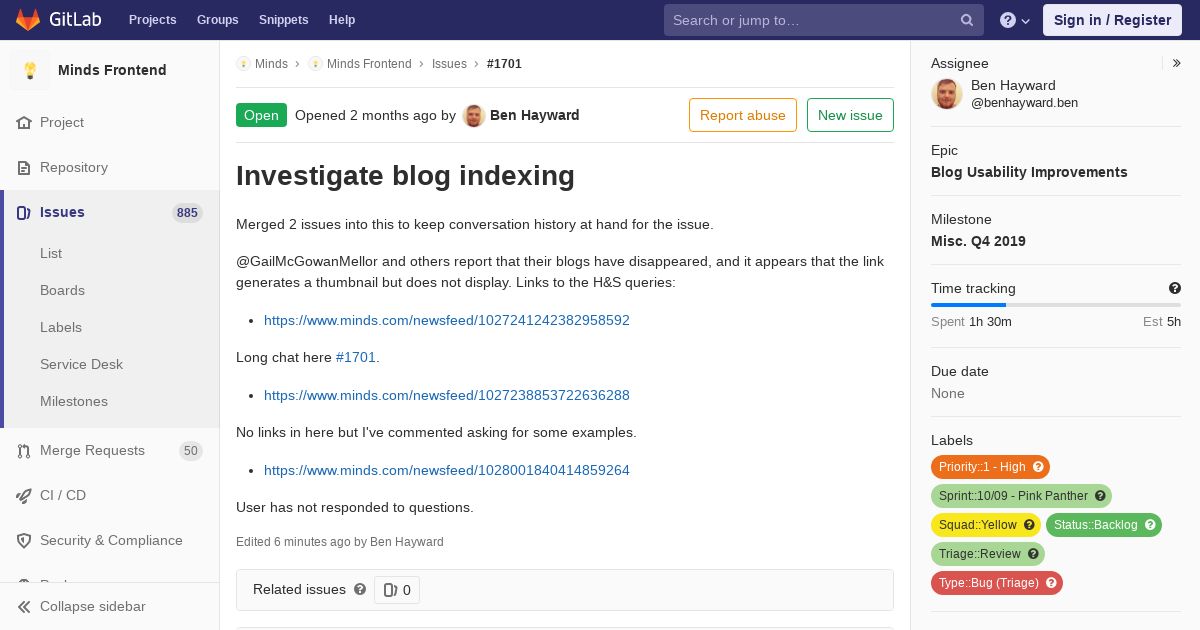The width and height of the screenshot is (1200, 630).
Task: Click the New issue button
Action: tap(850, 115)
